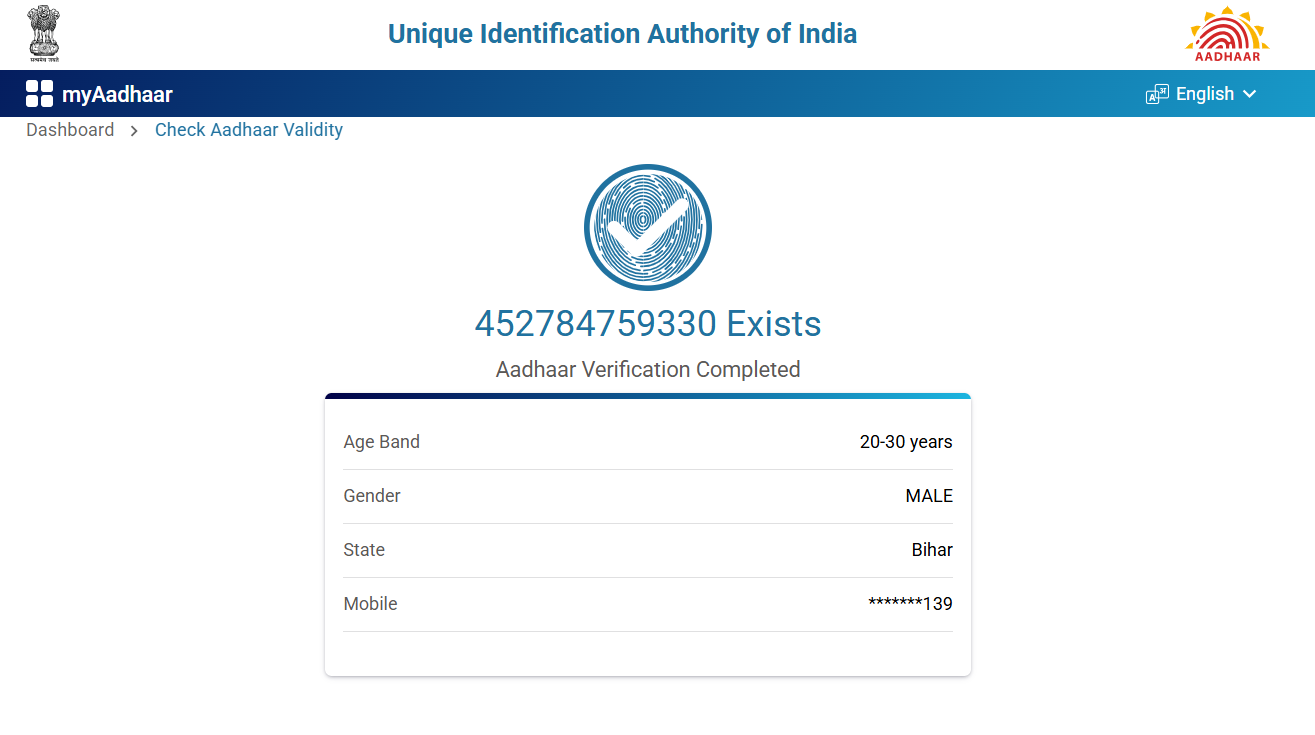Click Unique Identification Authority of India heading

coord(622,34)
